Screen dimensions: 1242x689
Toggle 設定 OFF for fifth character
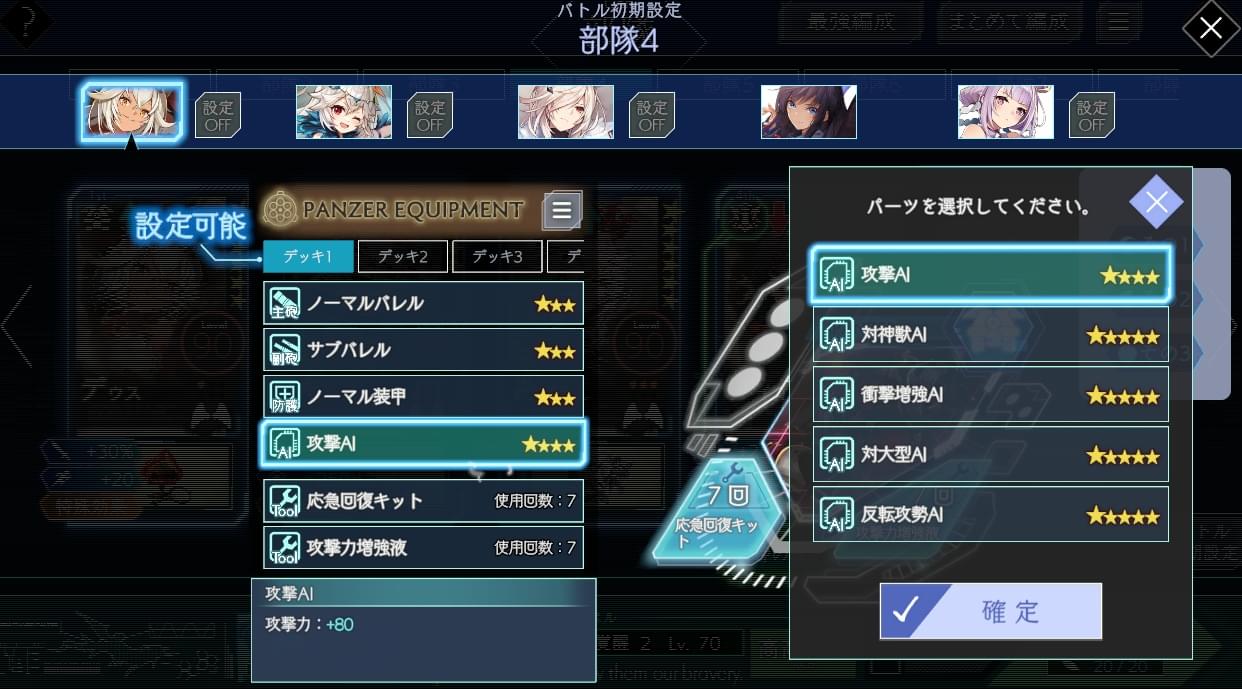tap(1092, 115)
